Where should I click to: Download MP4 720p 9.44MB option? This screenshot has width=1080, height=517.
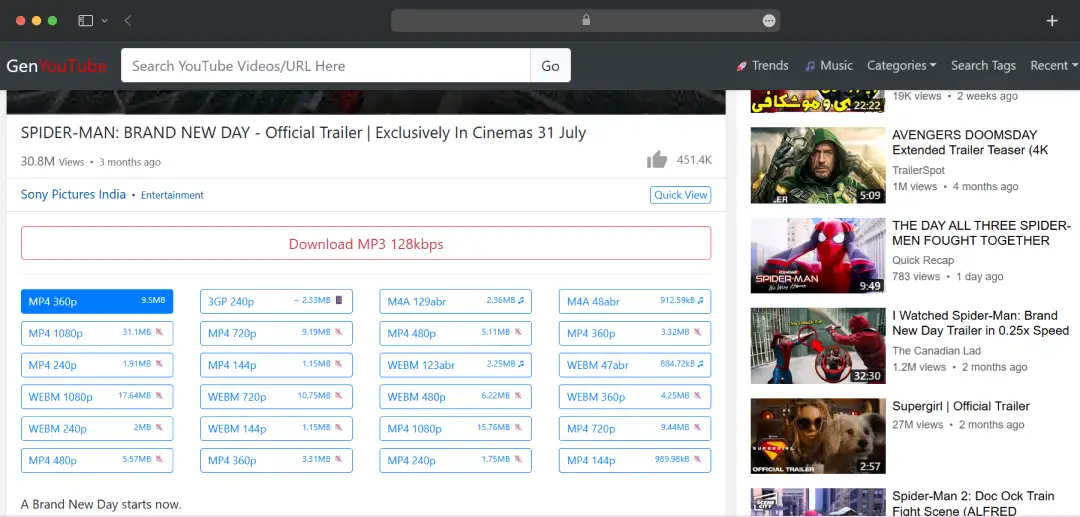tap(635, 428)
